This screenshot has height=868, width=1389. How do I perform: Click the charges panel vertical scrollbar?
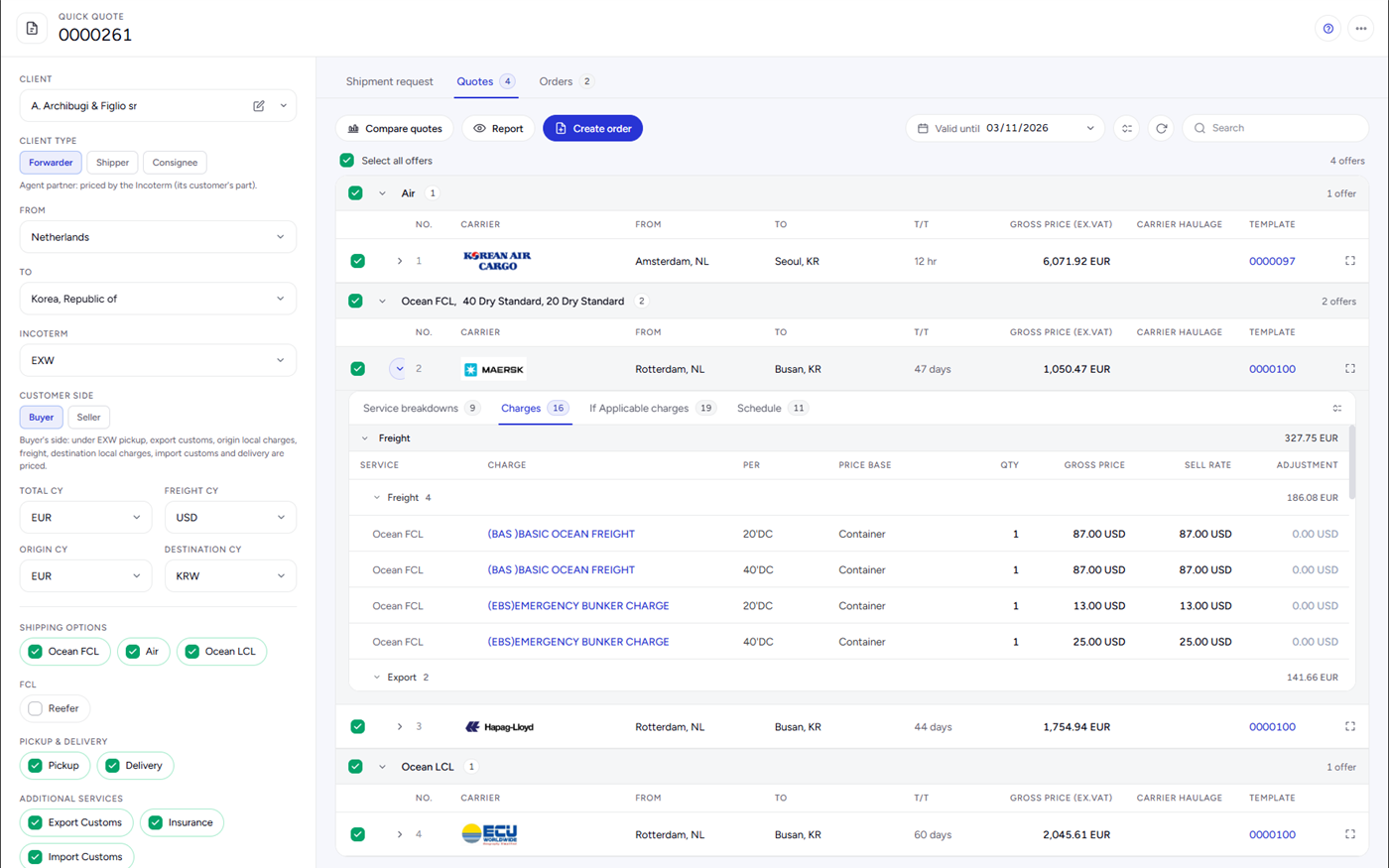(1351, 461)
